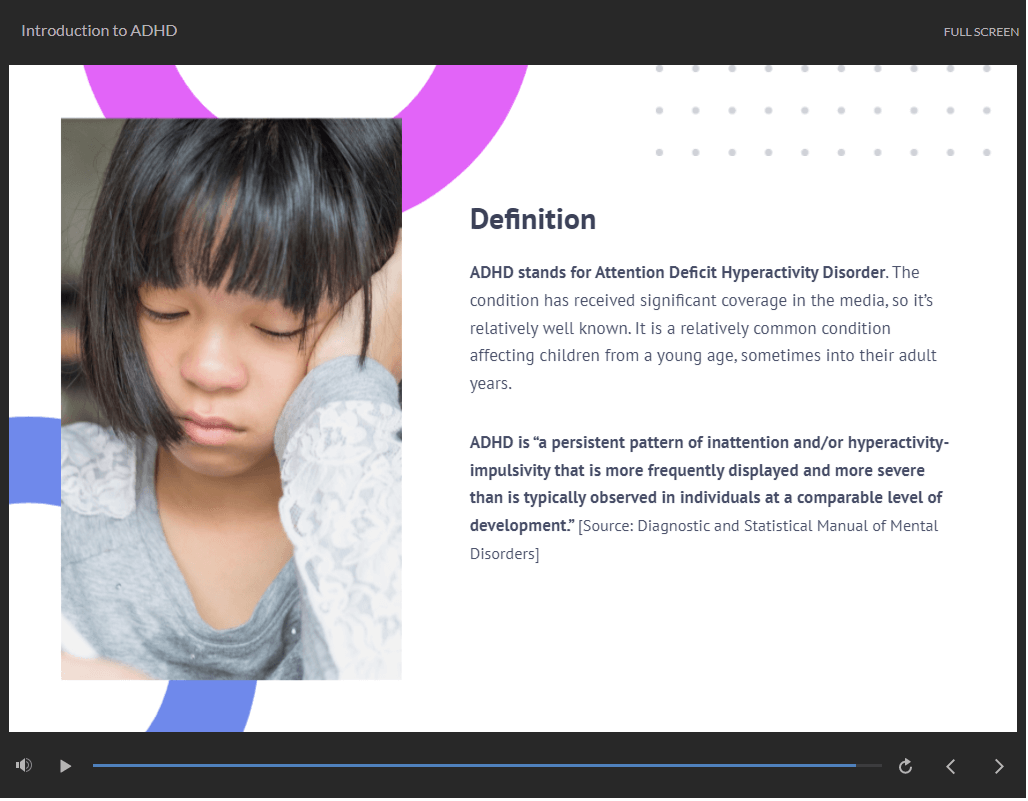Image resolution: width=1028 pixels, height=801 pixels.
Task: Click the bold 'a persistent pattern of inattention' quote
Action: pyautogui.click(x=709, y=484)
